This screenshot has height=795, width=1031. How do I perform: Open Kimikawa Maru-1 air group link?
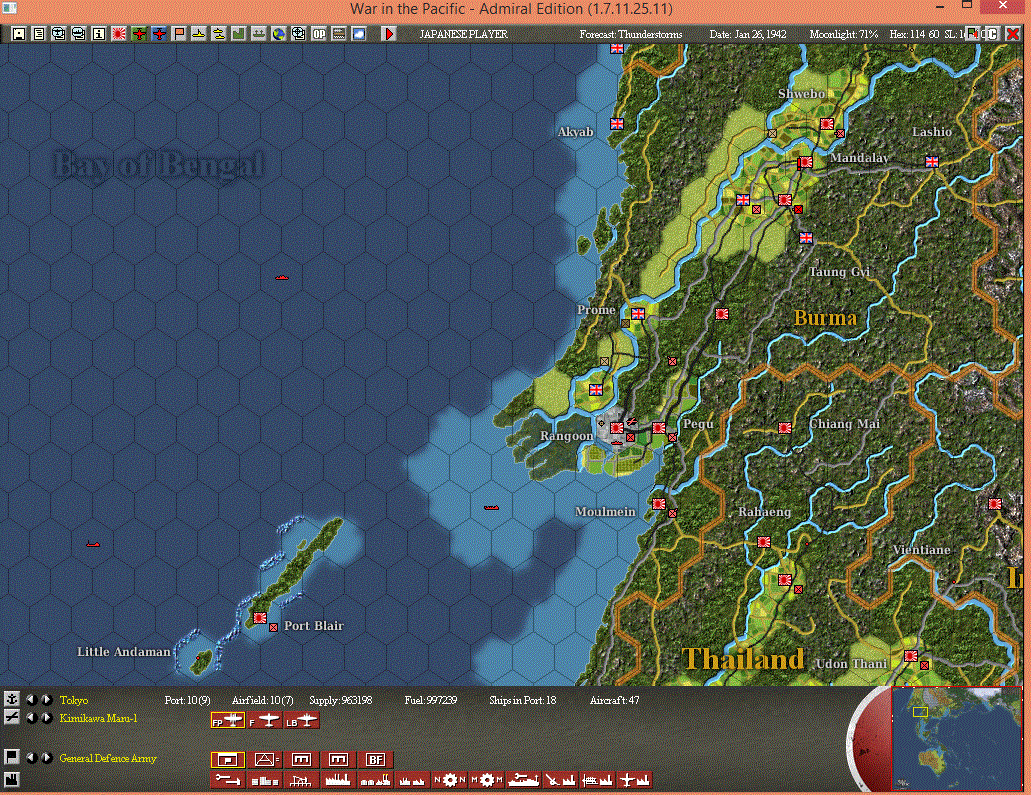(99, 718)
